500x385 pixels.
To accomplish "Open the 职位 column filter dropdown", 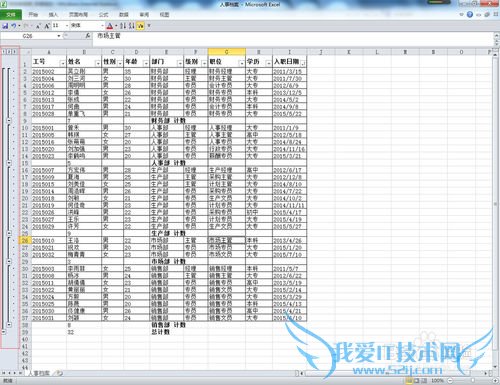I will click(x=241, y=63).
